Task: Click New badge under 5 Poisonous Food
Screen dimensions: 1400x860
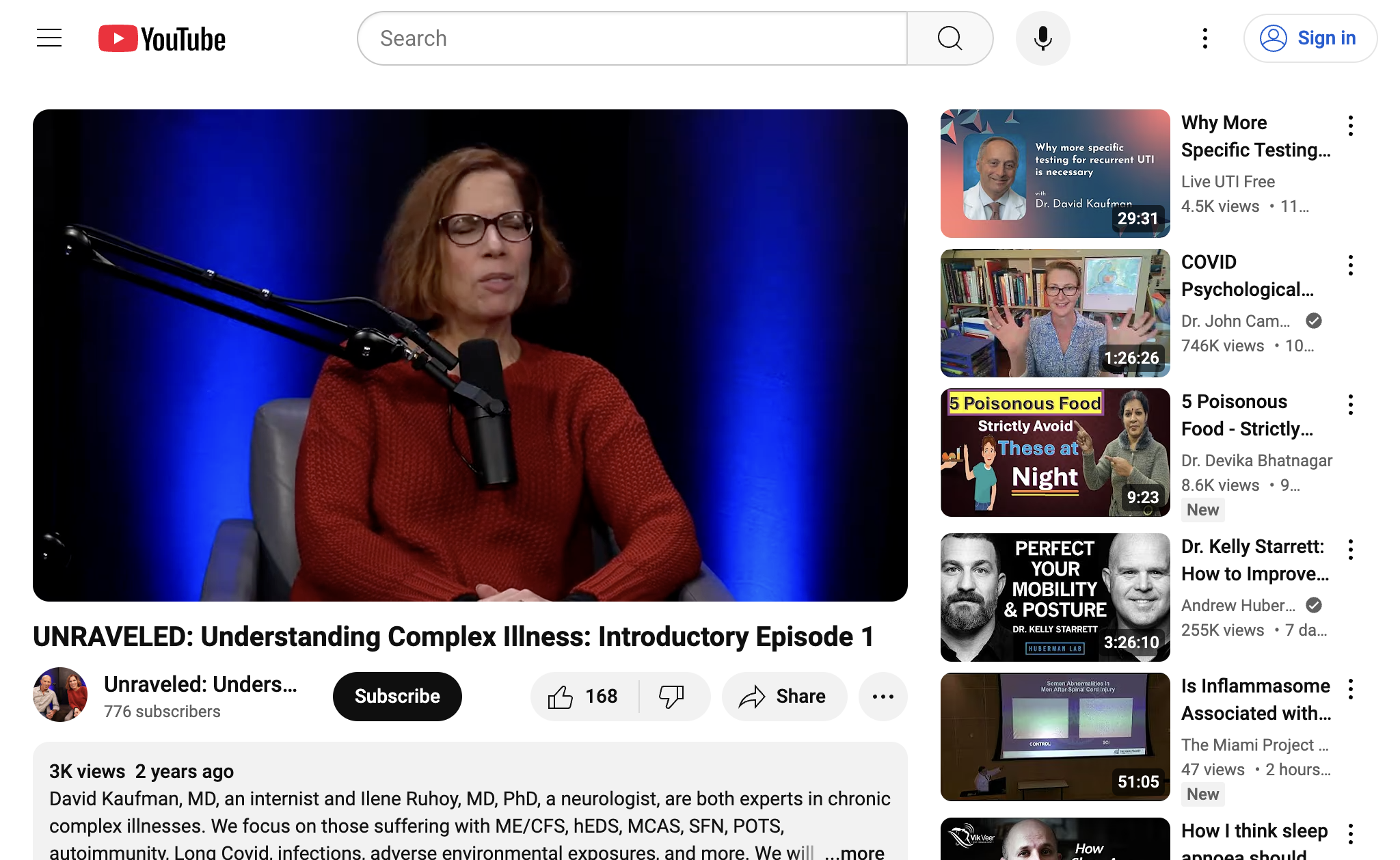Action: [x=1202, y=510]
